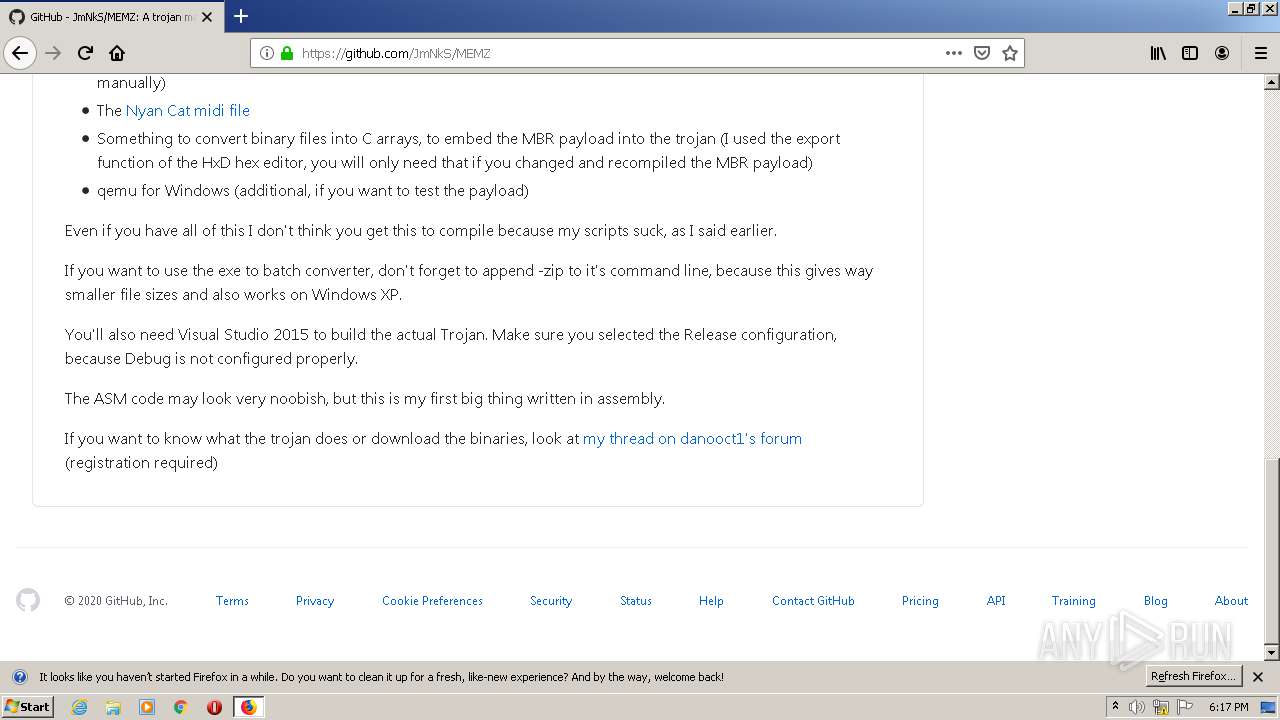
Task: Visit the Security footer link
Action: [x=551, y=600]
